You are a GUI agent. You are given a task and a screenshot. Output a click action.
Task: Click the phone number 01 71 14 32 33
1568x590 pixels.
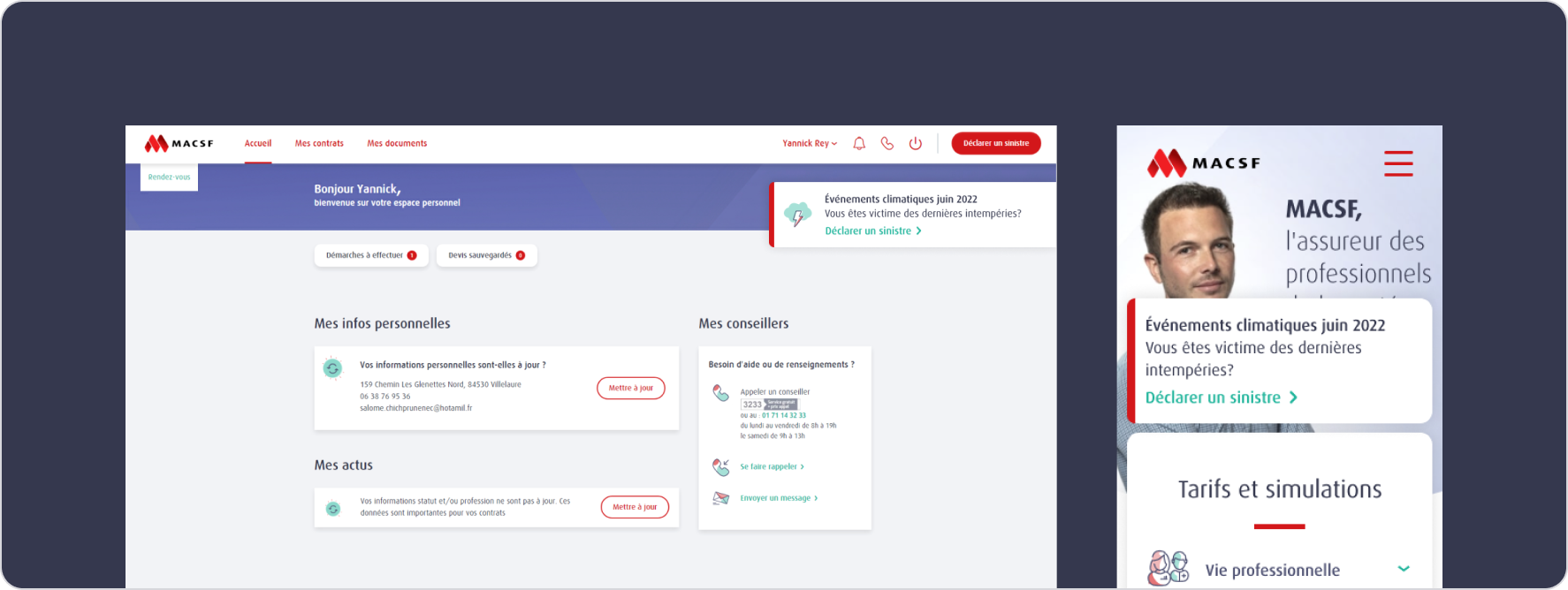tap(784, 415)
